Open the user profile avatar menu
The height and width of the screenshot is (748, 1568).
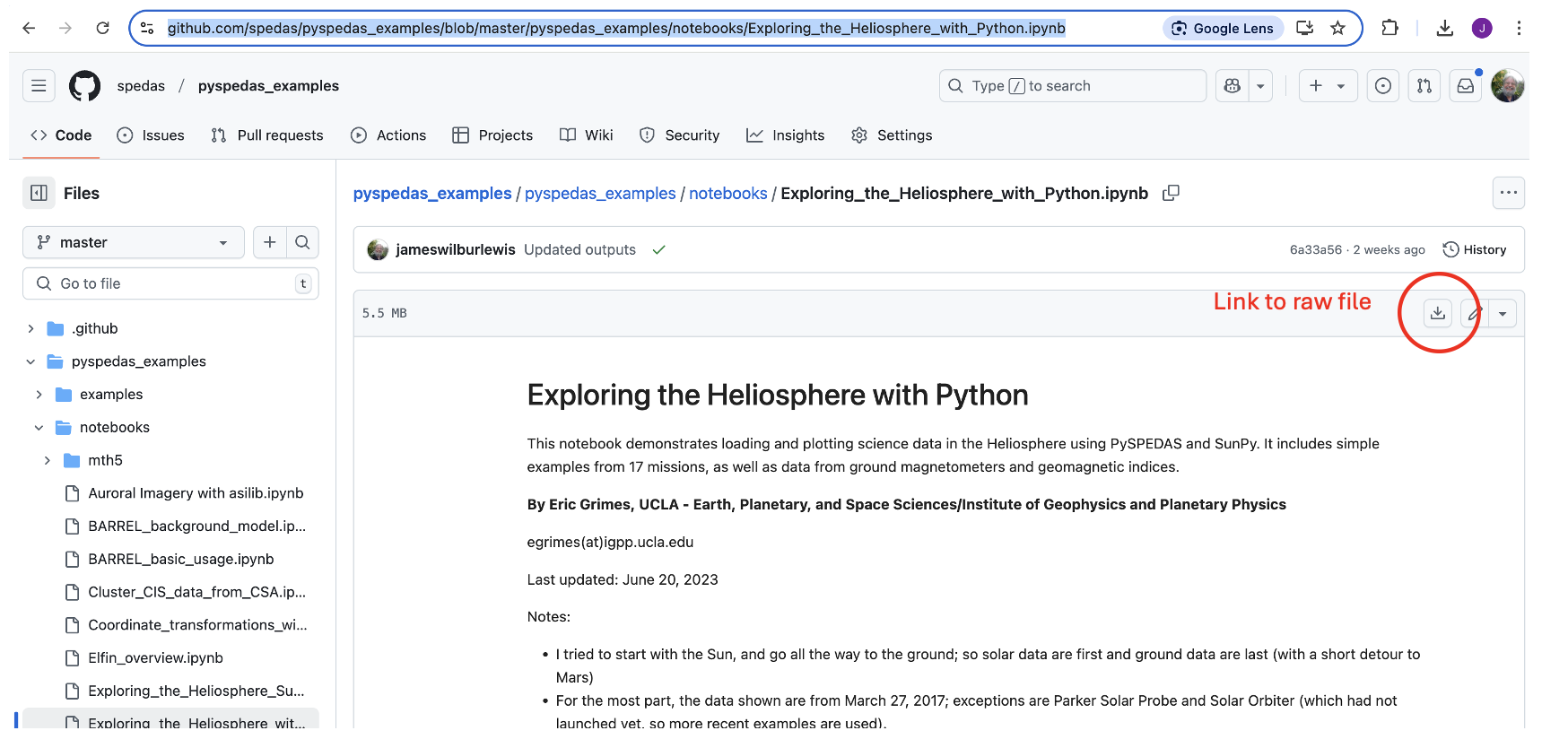point(1507,85)
